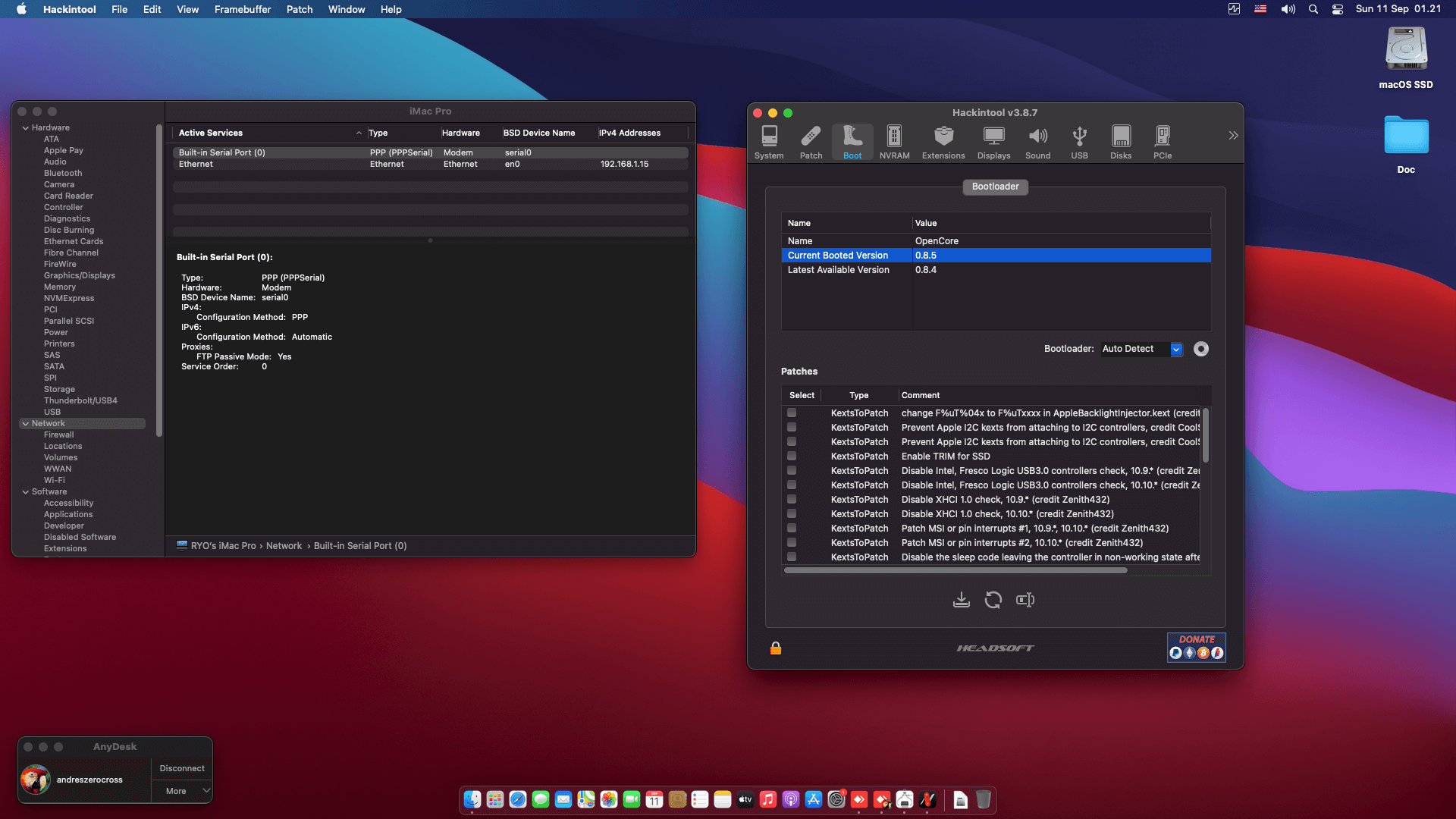
Task: Enable the 'Enable TRIM for SSD' patch checkbox
Action: (792, 456)
